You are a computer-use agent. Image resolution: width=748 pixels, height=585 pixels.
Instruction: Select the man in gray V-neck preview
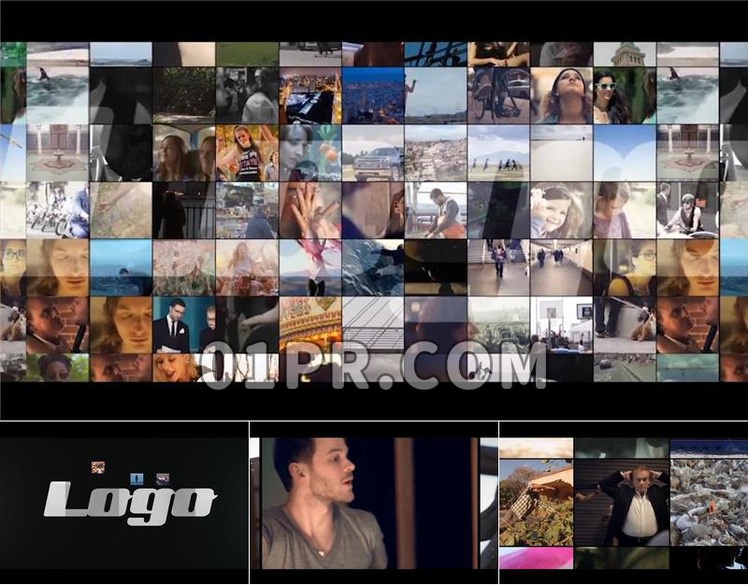(x=374, y=503)
